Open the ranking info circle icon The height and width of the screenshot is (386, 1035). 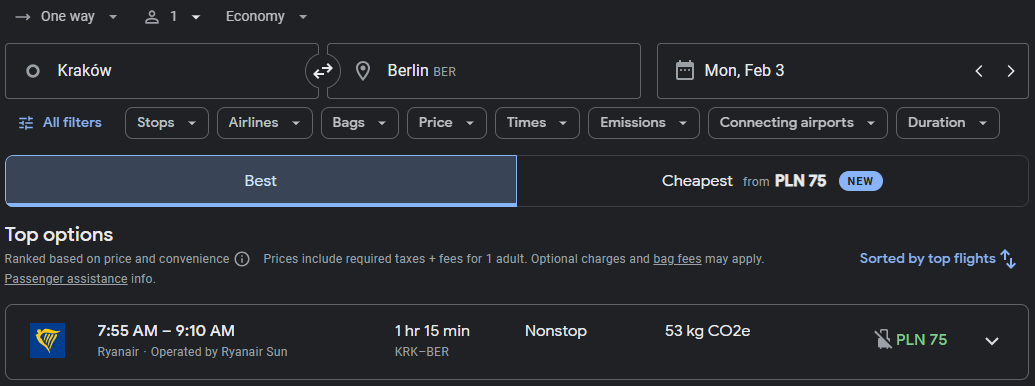[x=242, y=259]
